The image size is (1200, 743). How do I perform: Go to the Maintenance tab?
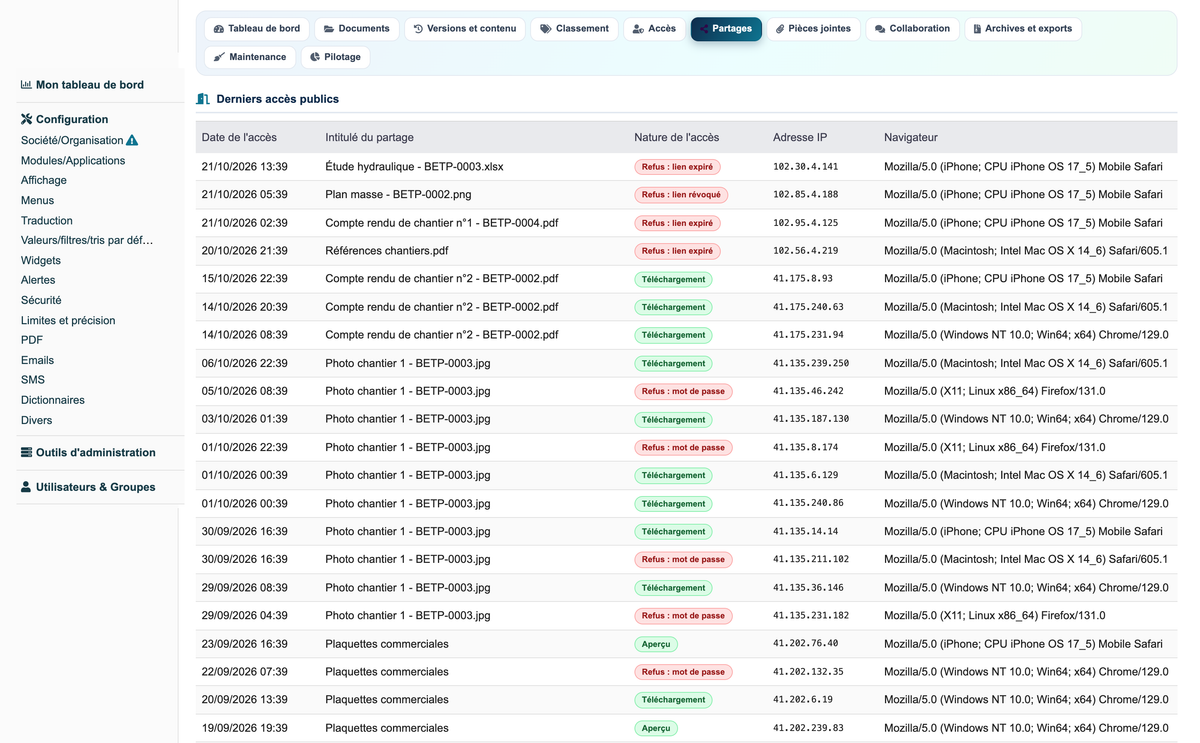[250, 57]
